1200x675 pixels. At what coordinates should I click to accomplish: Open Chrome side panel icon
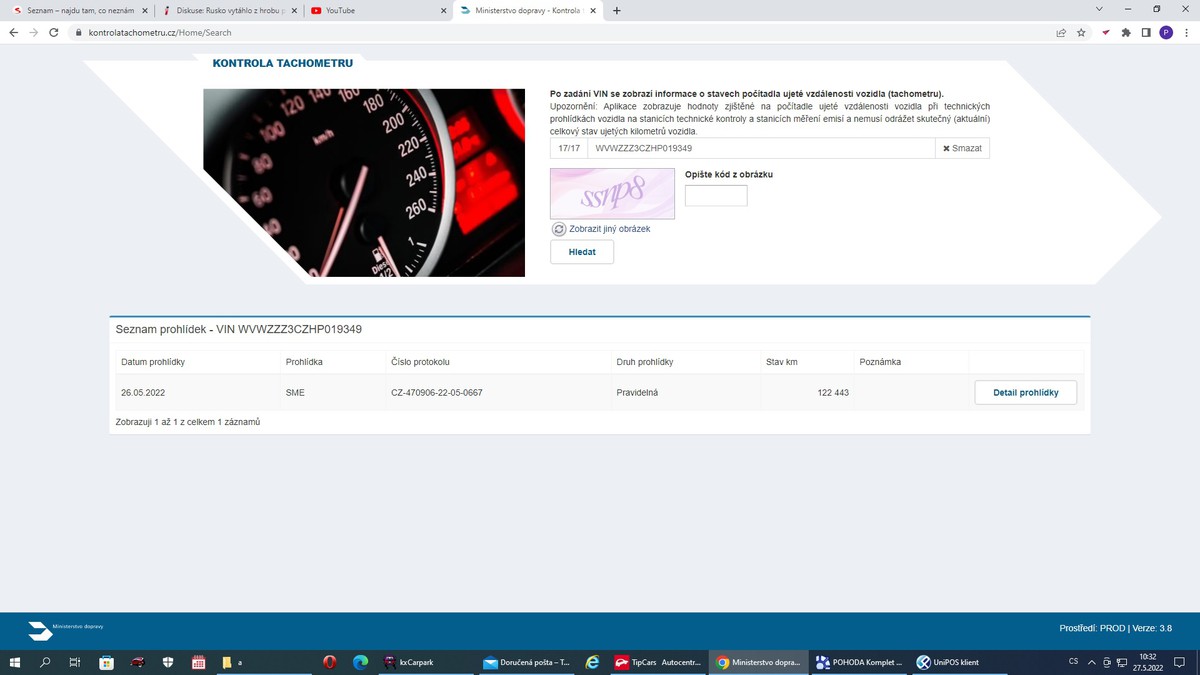[1146, 32]
